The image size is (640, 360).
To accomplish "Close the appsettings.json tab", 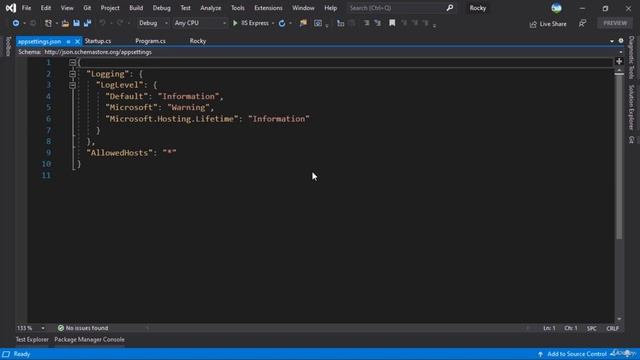I will coord(77,42).
